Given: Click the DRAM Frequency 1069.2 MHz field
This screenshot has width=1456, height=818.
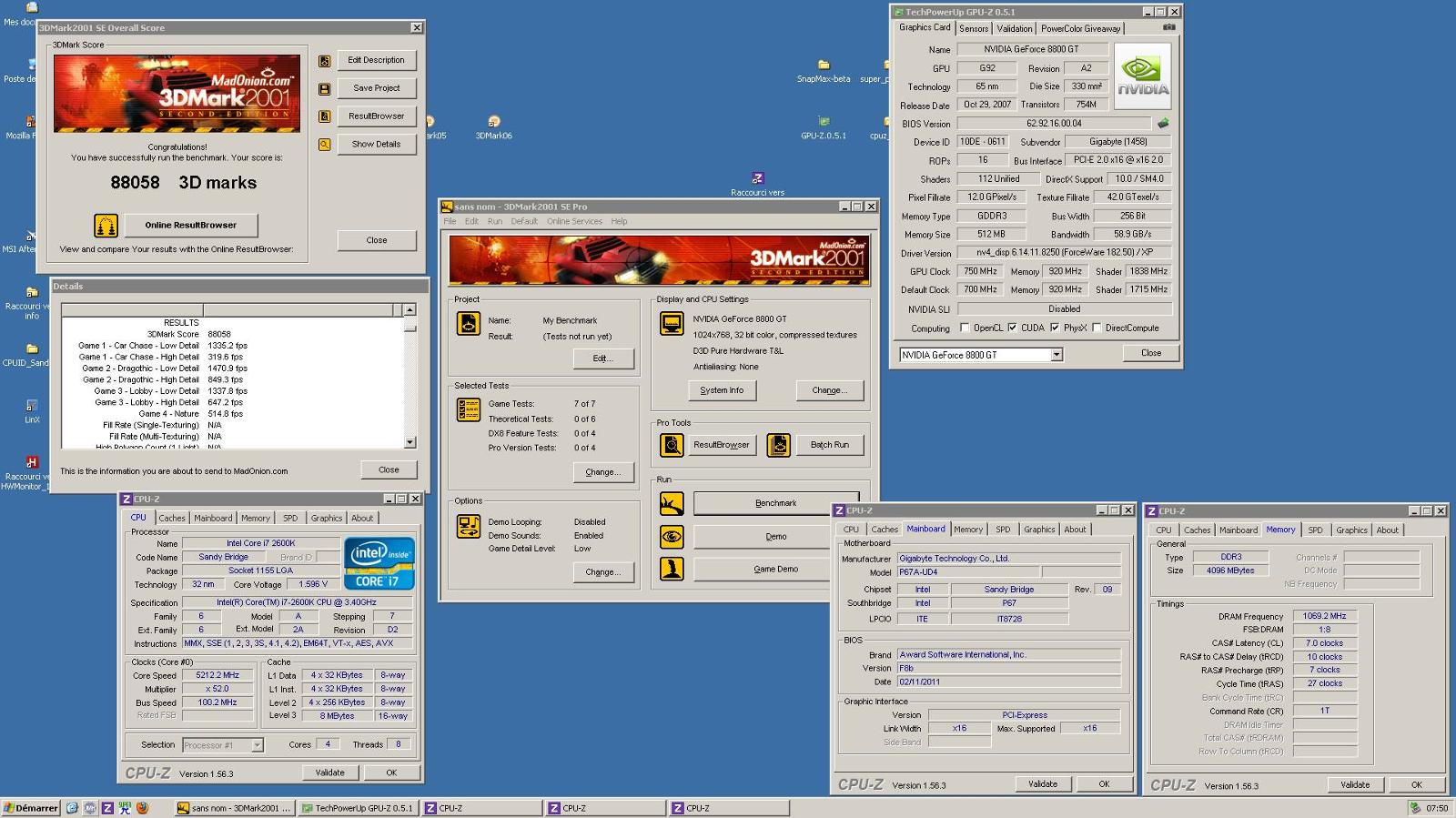Looking at the screenshot, I should 1323,616.
